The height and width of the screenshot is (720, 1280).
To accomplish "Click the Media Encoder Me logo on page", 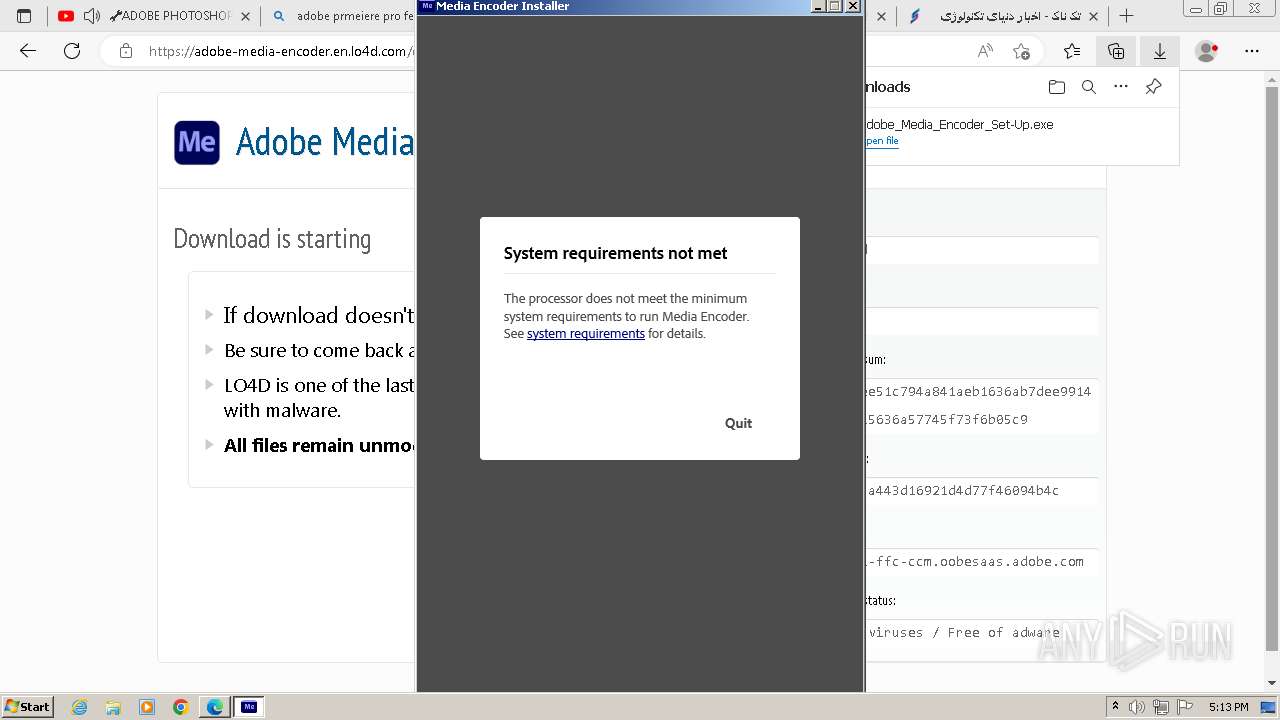I will tap(197, 142).
